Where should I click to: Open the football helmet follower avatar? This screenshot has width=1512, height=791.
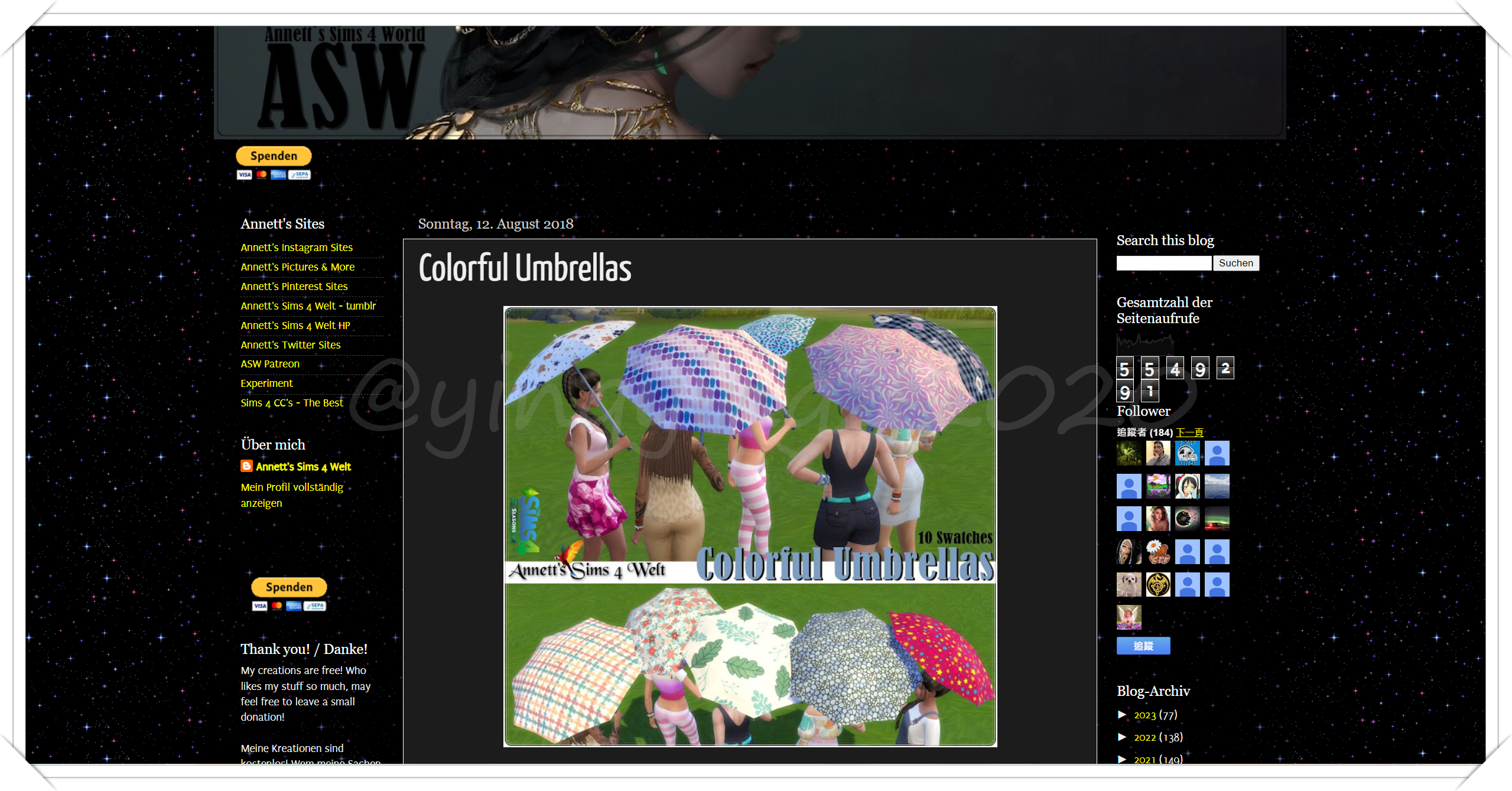[1187, 453]
